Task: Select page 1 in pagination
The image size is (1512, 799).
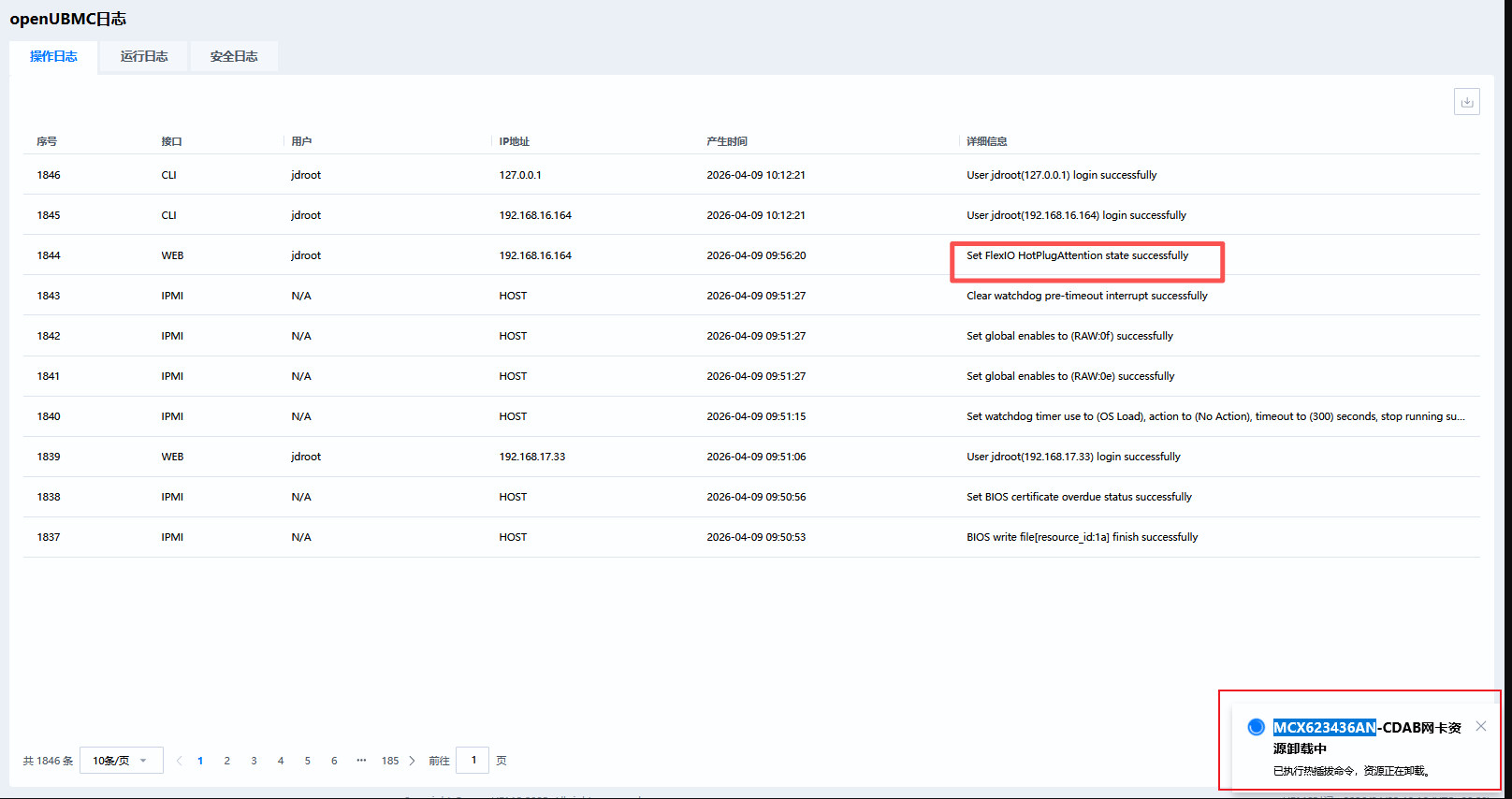Action: click(x=200, y=761)
